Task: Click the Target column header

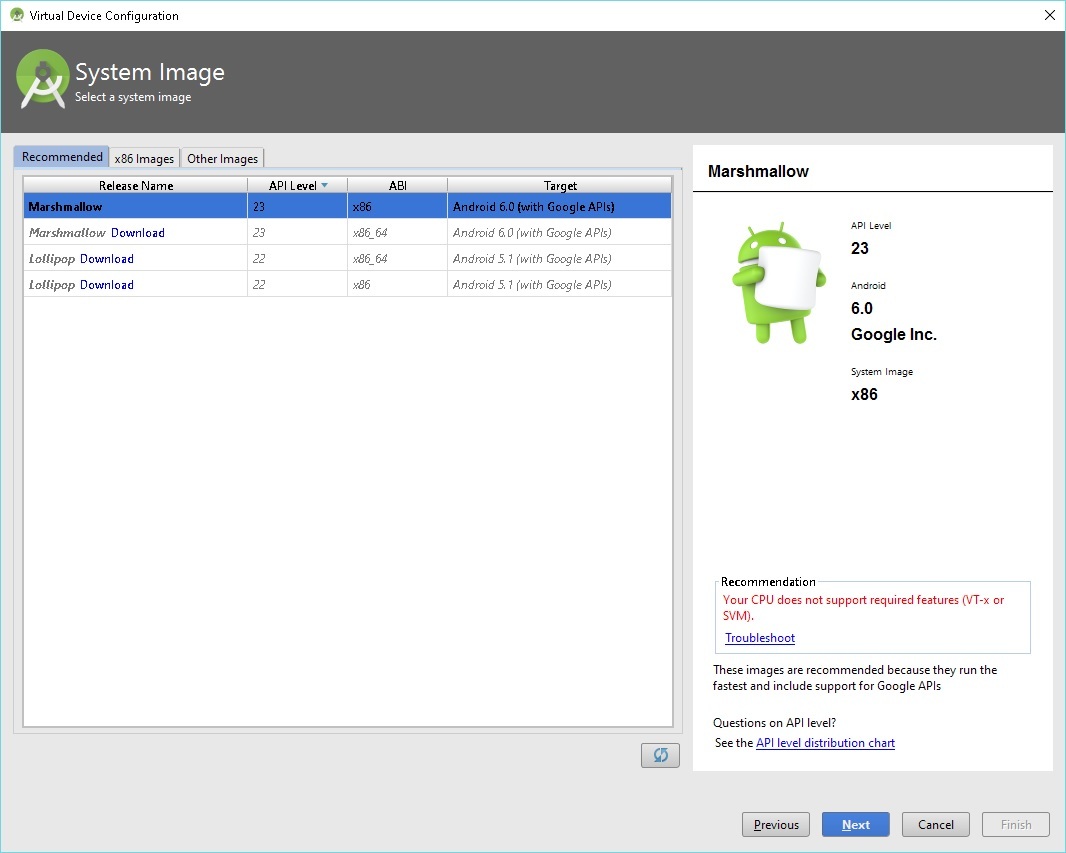Action: point(560,186)
